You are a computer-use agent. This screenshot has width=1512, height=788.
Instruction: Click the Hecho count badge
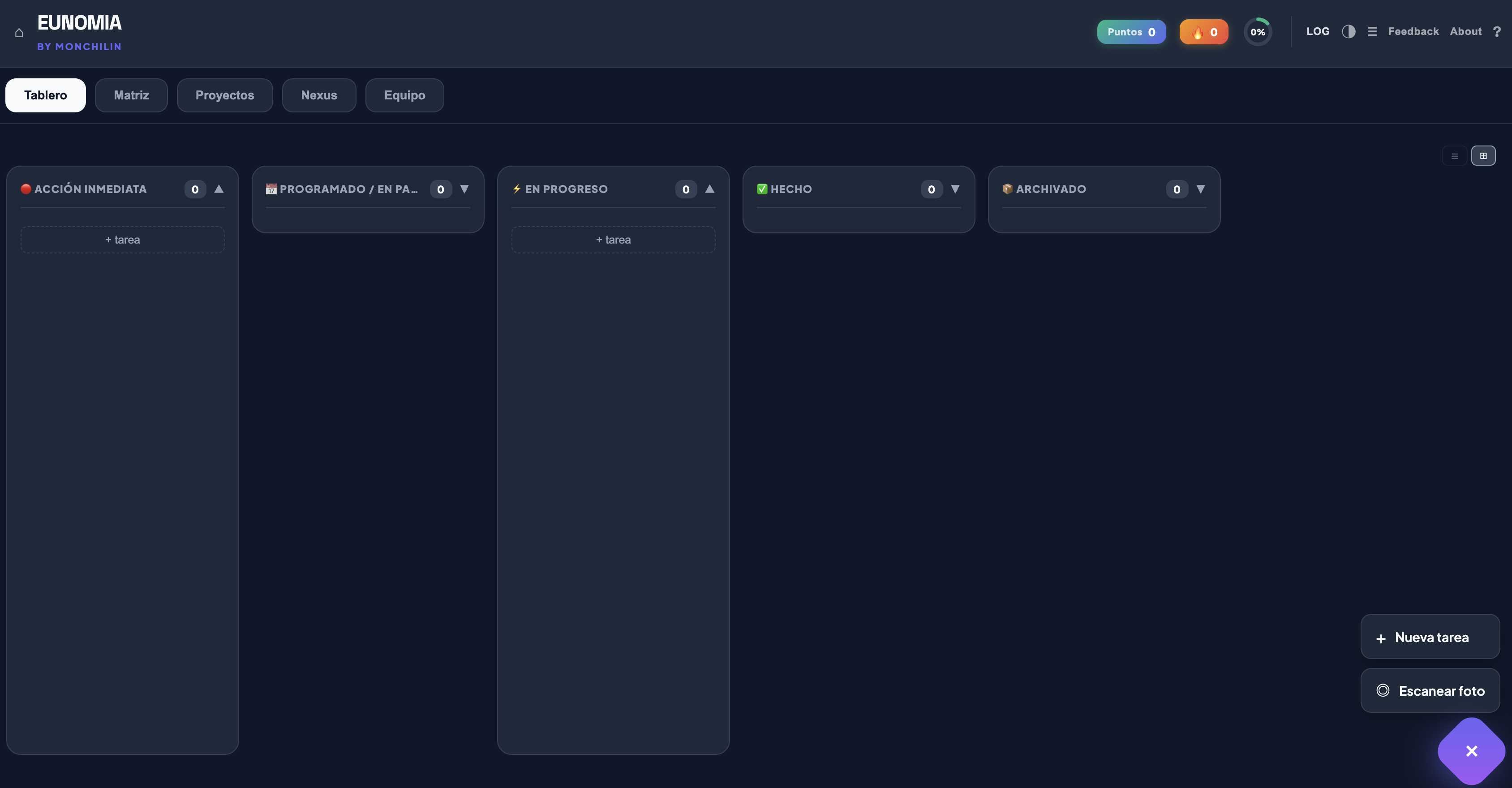point(931,189)
